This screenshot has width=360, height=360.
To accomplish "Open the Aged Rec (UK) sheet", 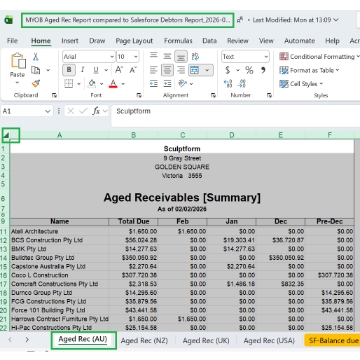I will (x=206, y=340).
